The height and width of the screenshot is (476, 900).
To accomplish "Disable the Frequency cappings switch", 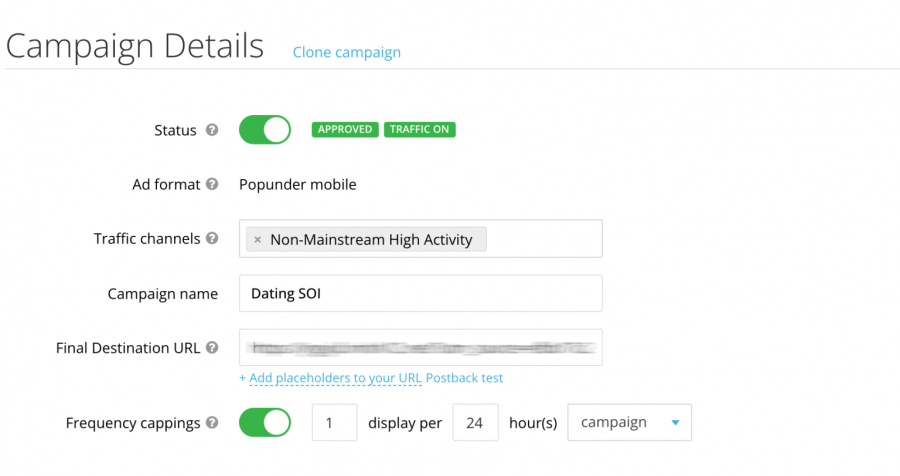I will coord(265,423).
